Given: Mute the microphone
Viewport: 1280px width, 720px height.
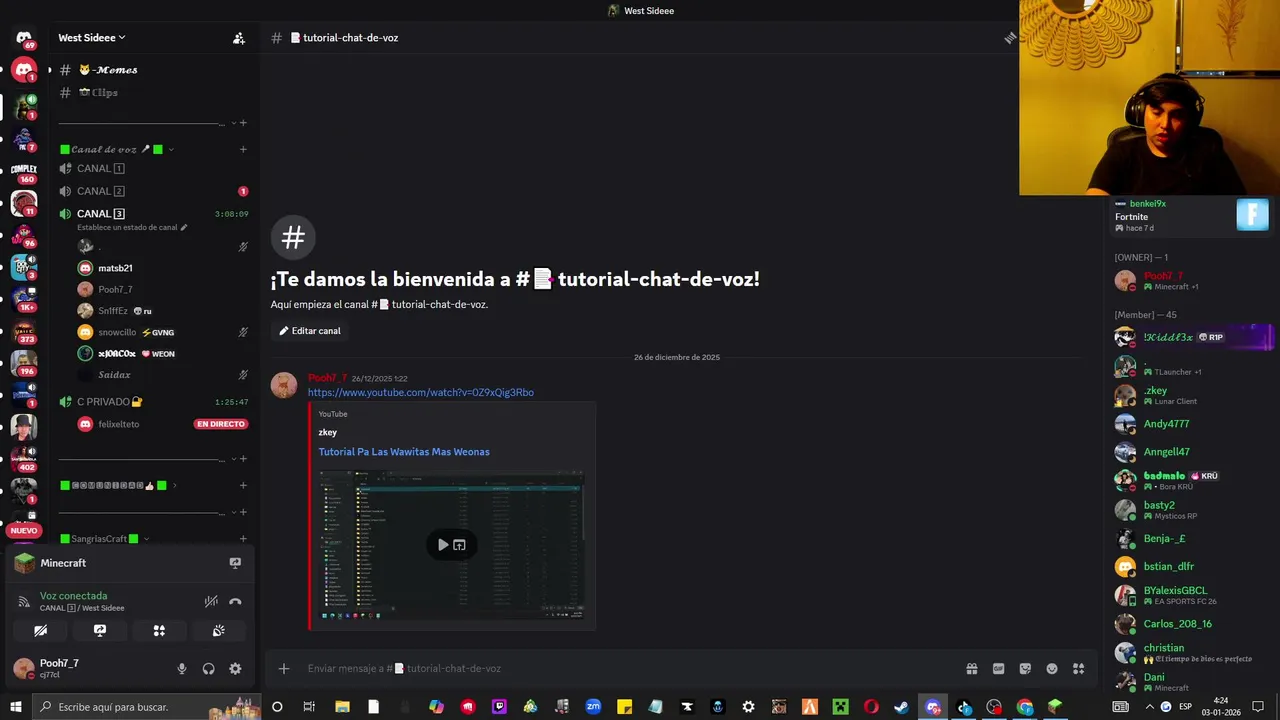Looking at the screenshot, I should pos(182,669).
